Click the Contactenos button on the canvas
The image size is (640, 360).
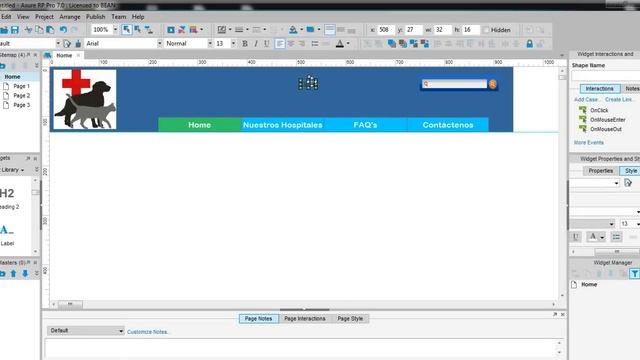[448, 125]
